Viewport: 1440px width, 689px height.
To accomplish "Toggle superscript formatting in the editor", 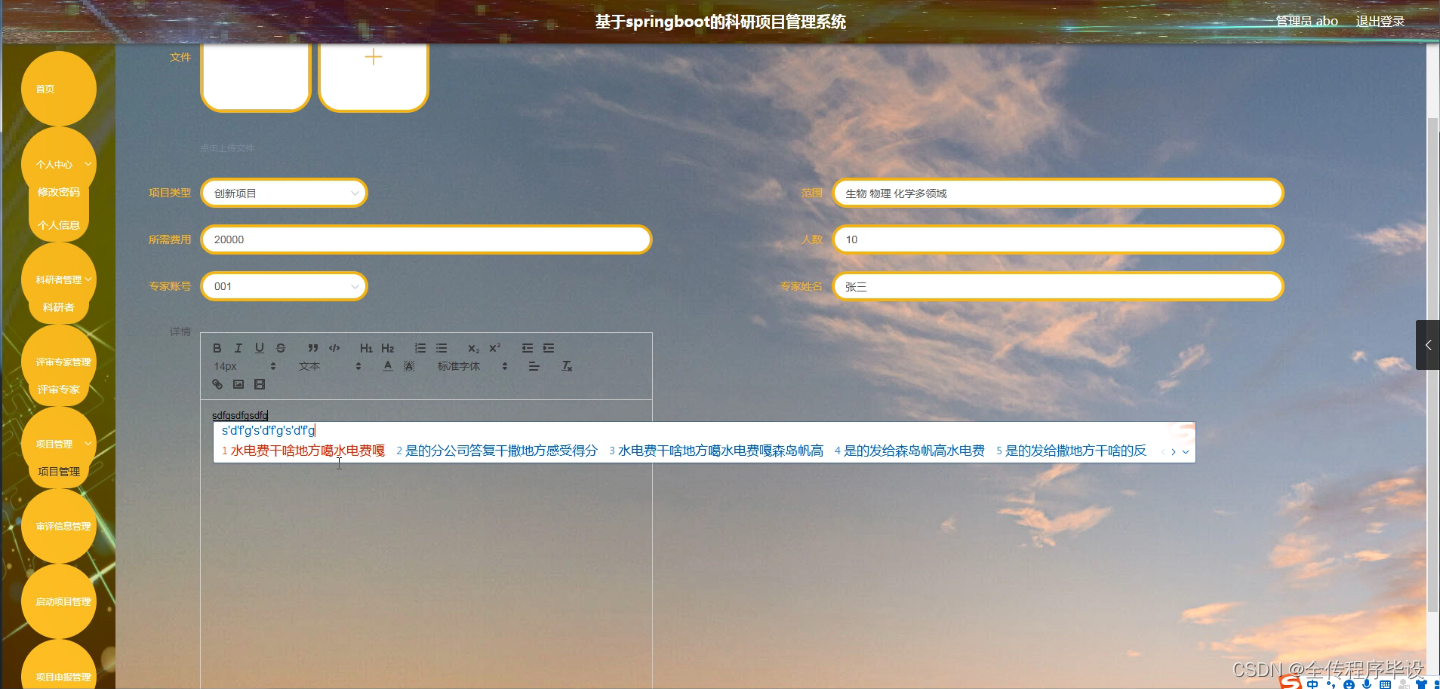I will point(494,348).
